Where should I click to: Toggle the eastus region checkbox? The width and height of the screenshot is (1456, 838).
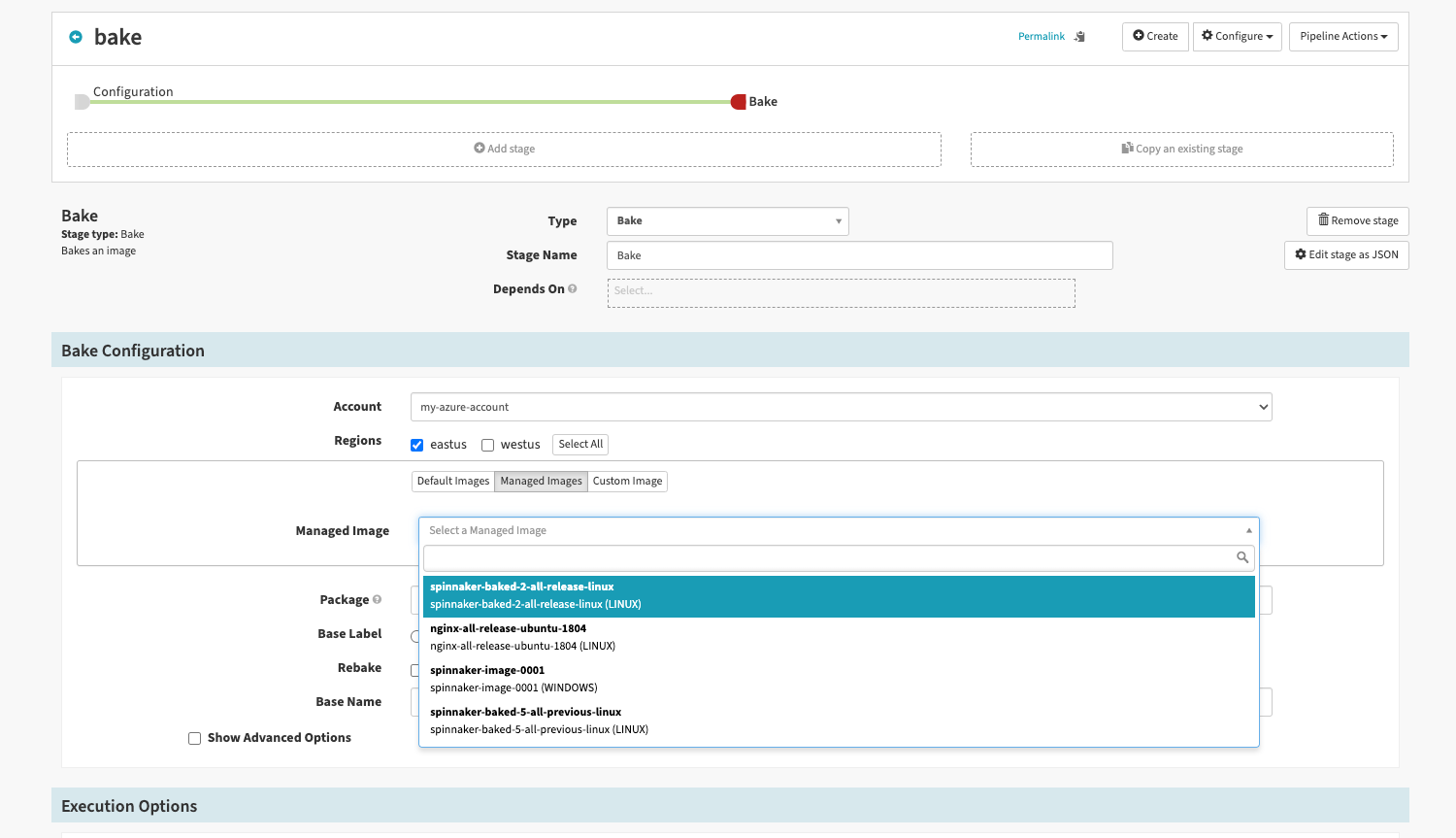417,445
